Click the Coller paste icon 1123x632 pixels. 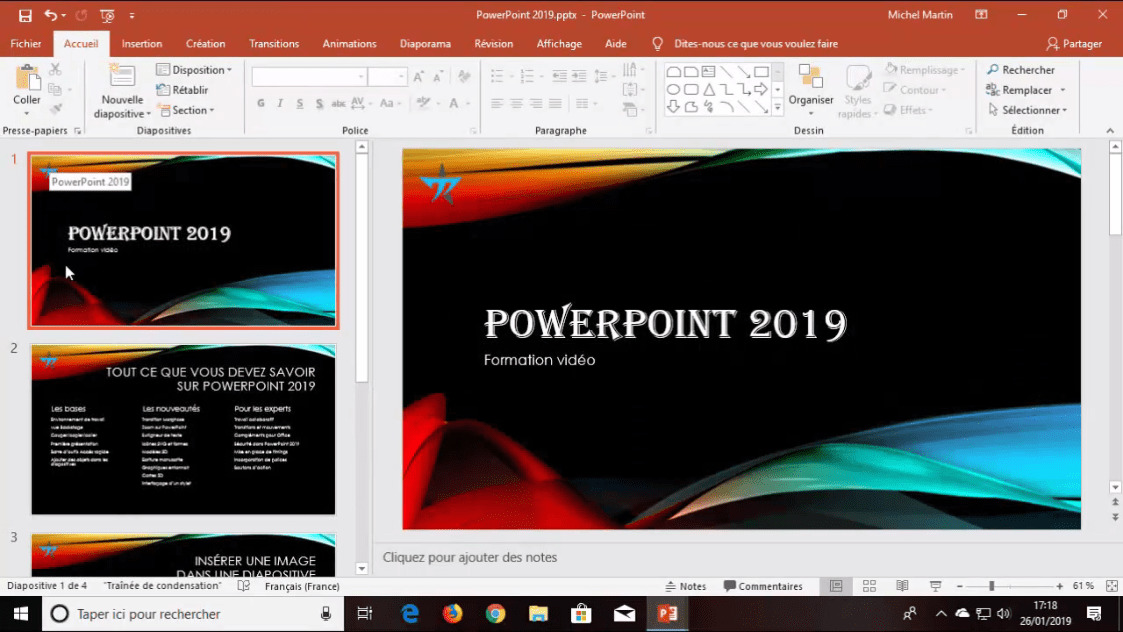tap(27, 78)
